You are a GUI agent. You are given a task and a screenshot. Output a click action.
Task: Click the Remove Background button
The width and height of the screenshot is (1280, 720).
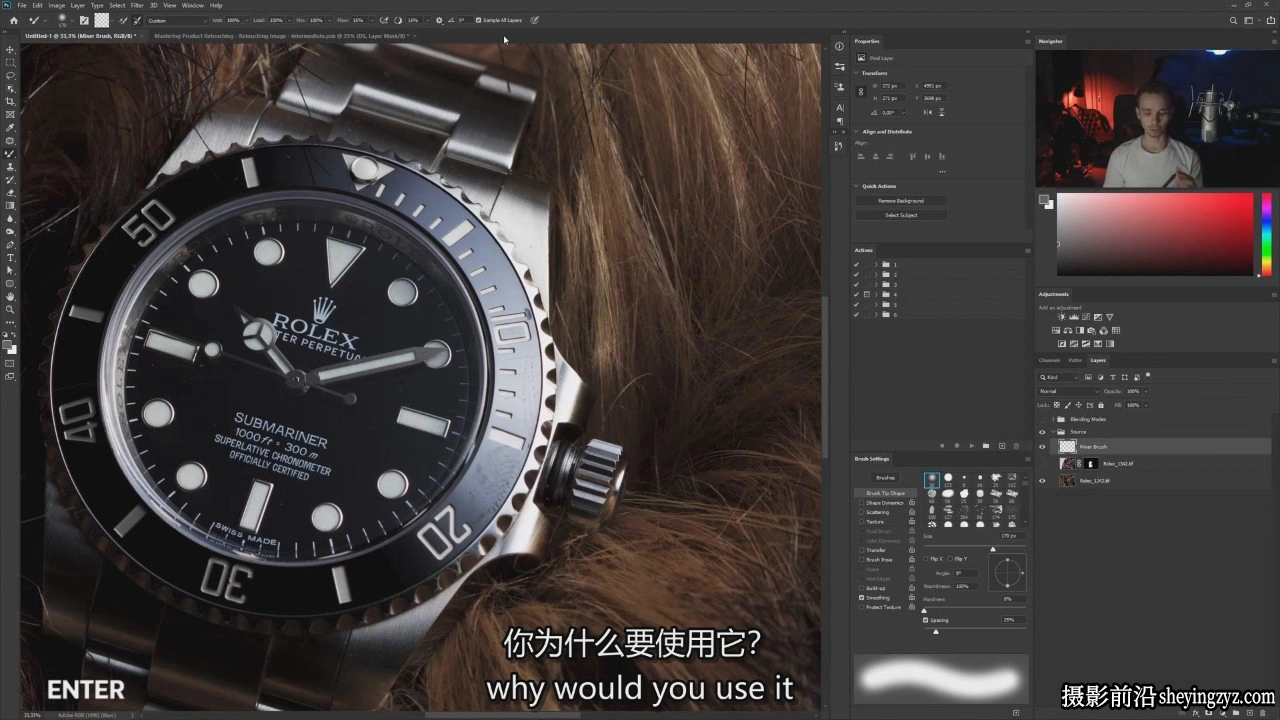[901, 201]
